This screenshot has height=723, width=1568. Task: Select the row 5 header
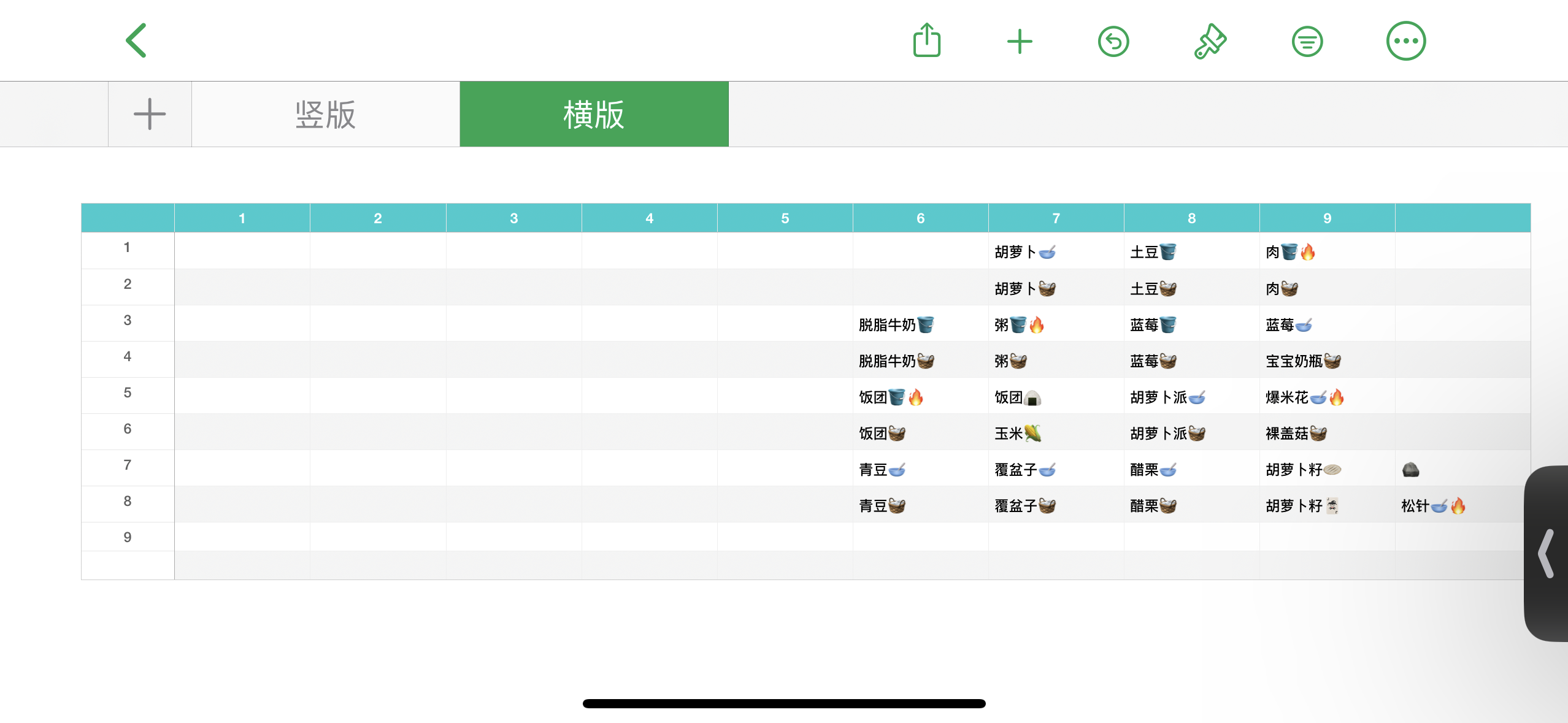pyautogui.click(x=128, y=392)
